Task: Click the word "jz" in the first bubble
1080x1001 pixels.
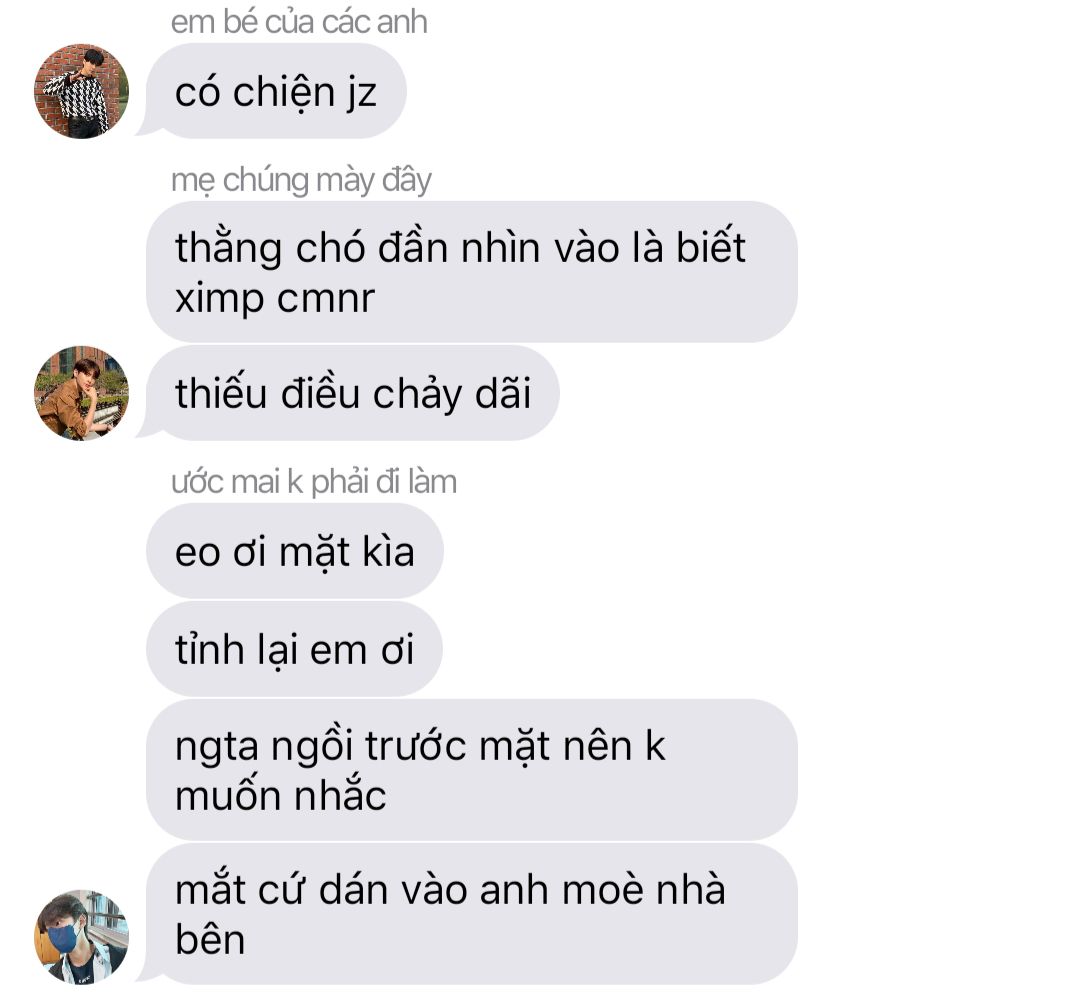Action: tap(362, 94)
